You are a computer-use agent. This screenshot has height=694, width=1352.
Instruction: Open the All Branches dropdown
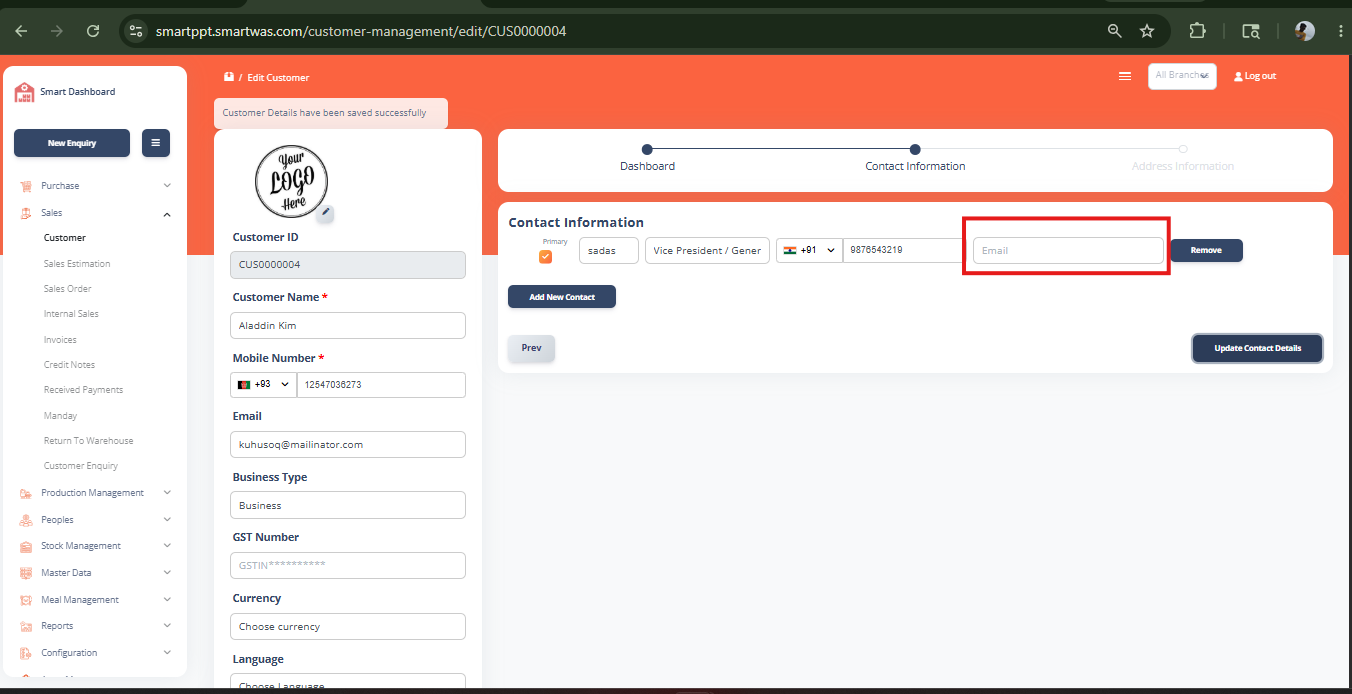1182,76
